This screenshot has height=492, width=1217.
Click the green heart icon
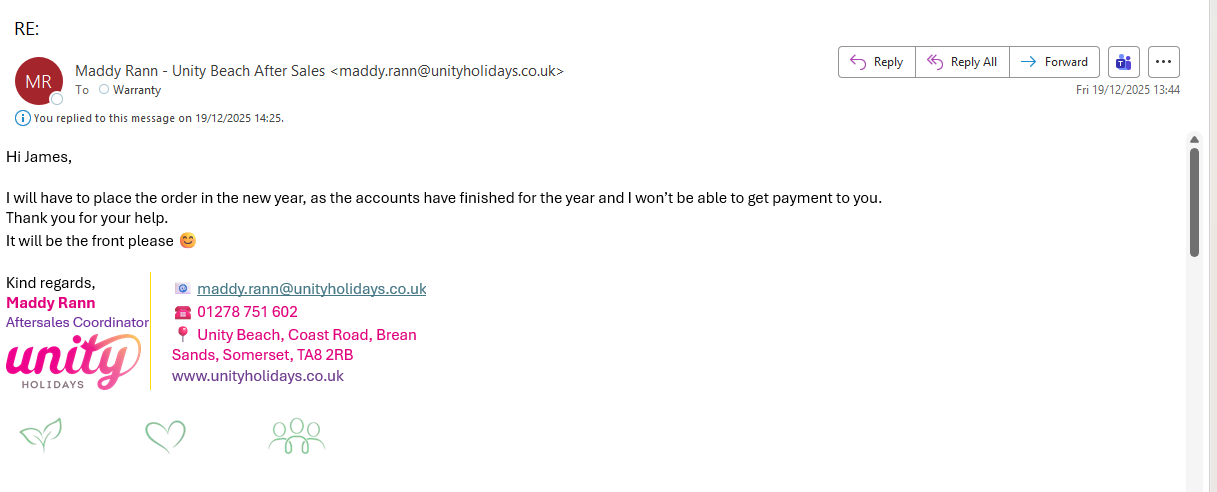(x=165, y=435)
